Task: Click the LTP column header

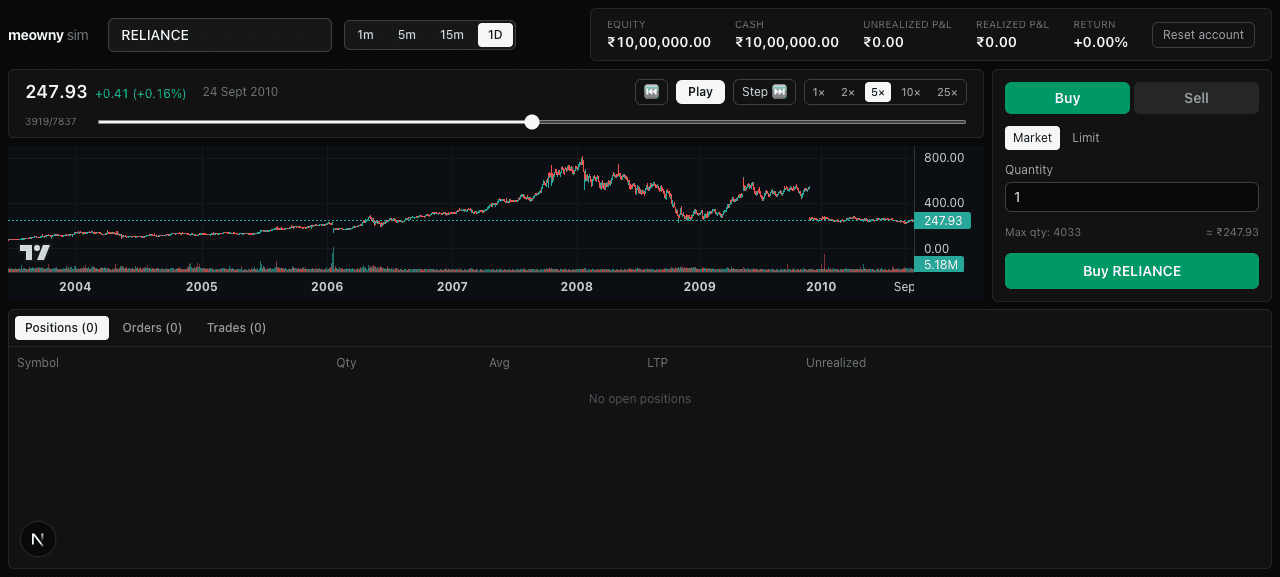Action: point(657,363)
